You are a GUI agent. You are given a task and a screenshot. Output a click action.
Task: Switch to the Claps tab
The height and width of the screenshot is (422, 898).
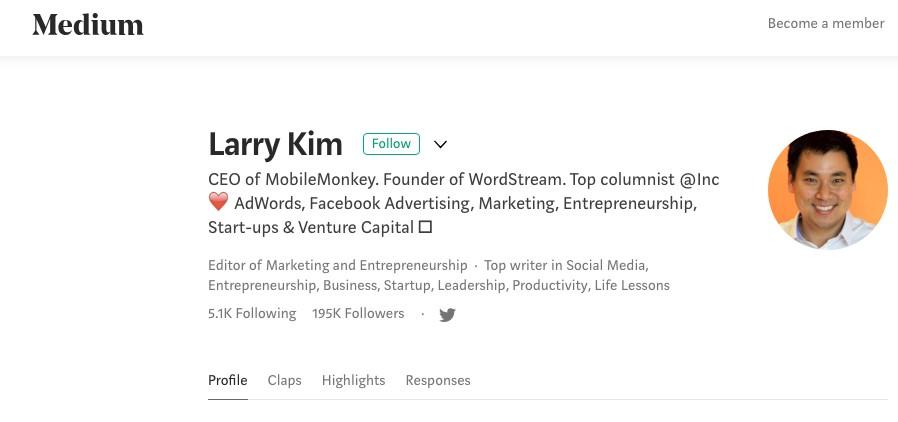pyautogui.click(x=284, y=380)
